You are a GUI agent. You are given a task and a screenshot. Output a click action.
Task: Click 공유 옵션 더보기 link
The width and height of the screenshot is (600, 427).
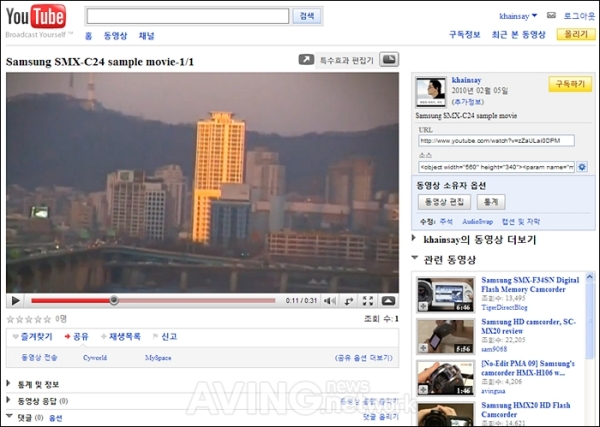click(364, 358)
